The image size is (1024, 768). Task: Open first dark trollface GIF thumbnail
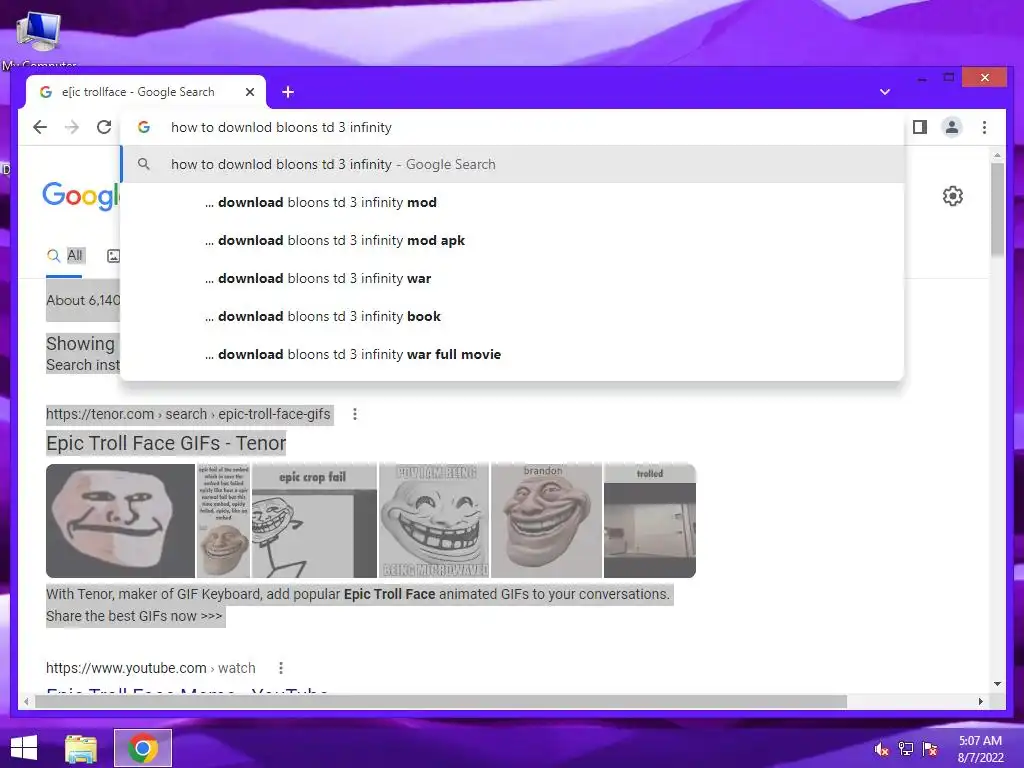coord(120,520)
